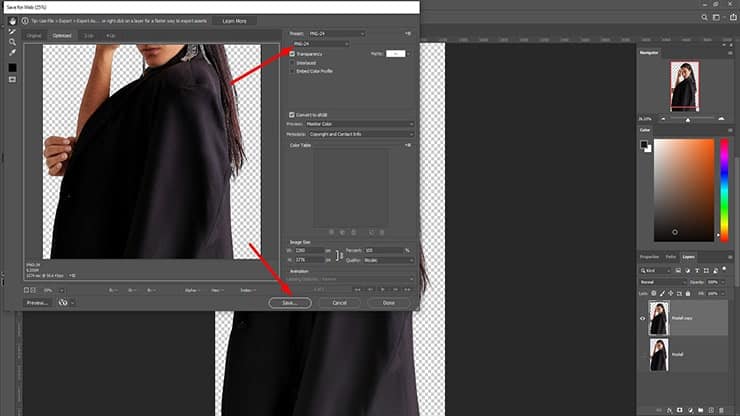Image resolution: width=740 pixels, height=416 pixels.
Task: Select the Zoom tool in dialog toolbar
Action: pos(12,42)
